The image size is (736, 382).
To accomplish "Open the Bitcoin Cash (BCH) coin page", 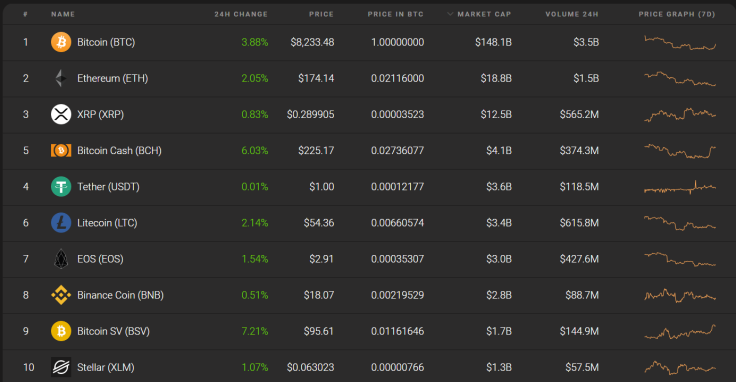I will [x=119, y=151].
